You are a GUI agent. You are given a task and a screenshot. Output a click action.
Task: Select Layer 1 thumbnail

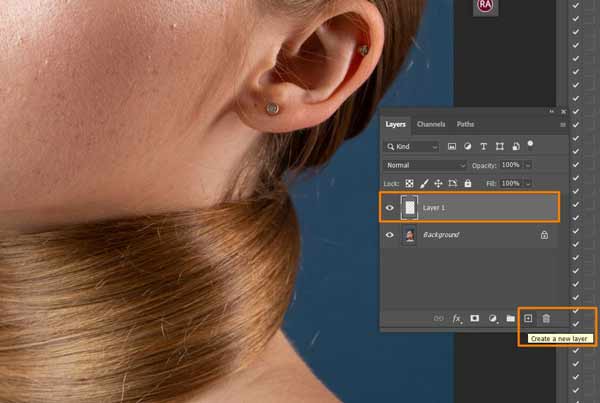[409, 208]
